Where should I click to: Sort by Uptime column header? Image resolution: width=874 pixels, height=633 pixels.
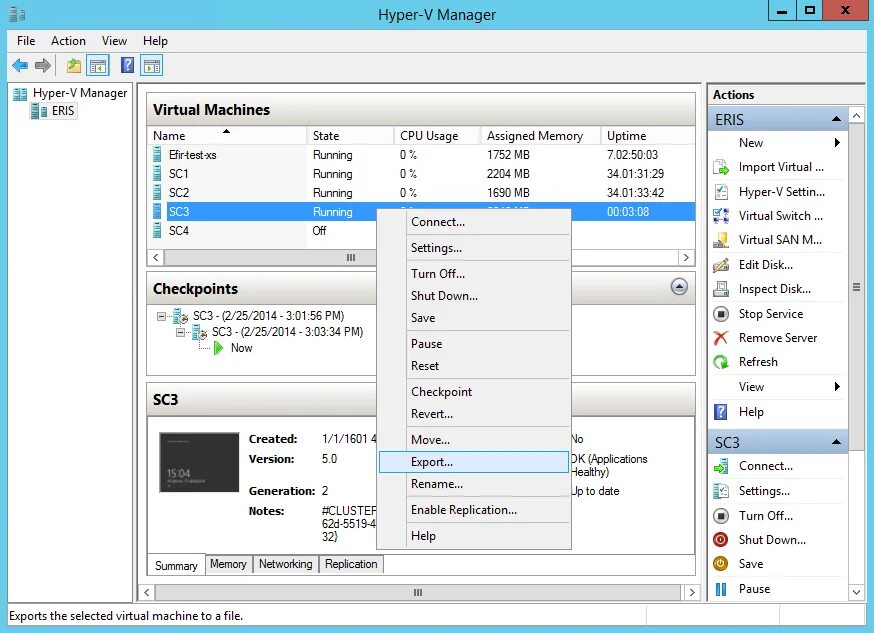[x=648, y=135]
